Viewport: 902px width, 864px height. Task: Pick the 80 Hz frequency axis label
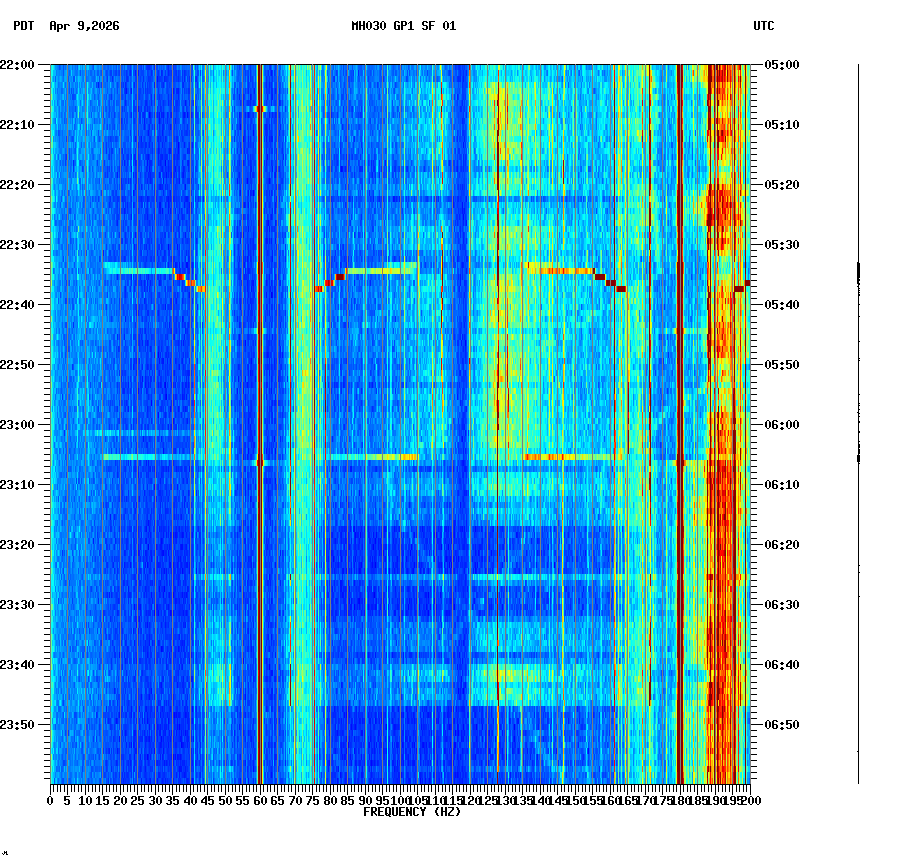click(x=330, y=801)
